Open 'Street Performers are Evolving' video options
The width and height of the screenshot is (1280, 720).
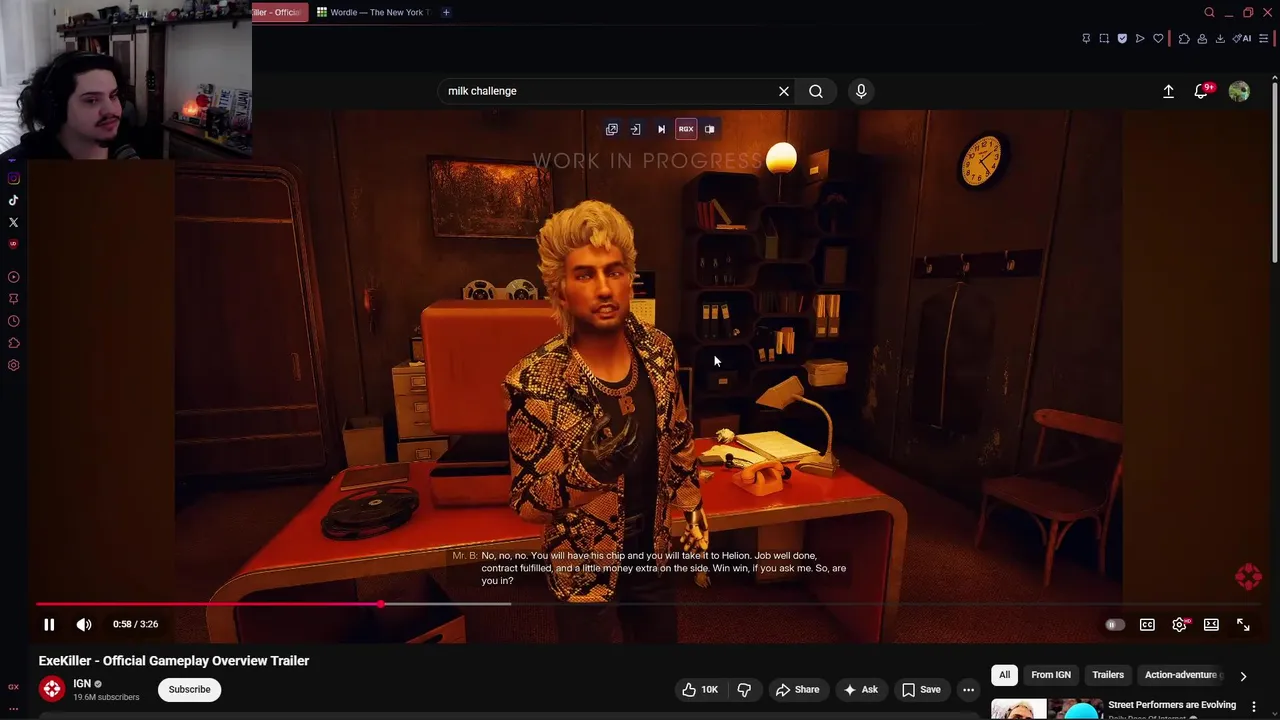click(1253, 706)
